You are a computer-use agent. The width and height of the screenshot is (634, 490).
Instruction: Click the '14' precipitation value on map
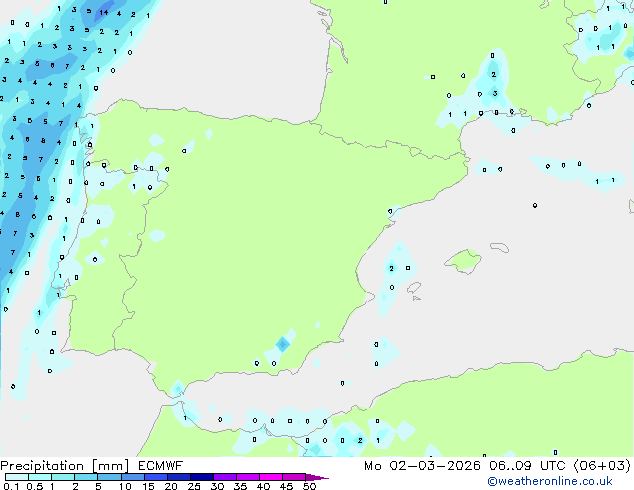point(104,13)
